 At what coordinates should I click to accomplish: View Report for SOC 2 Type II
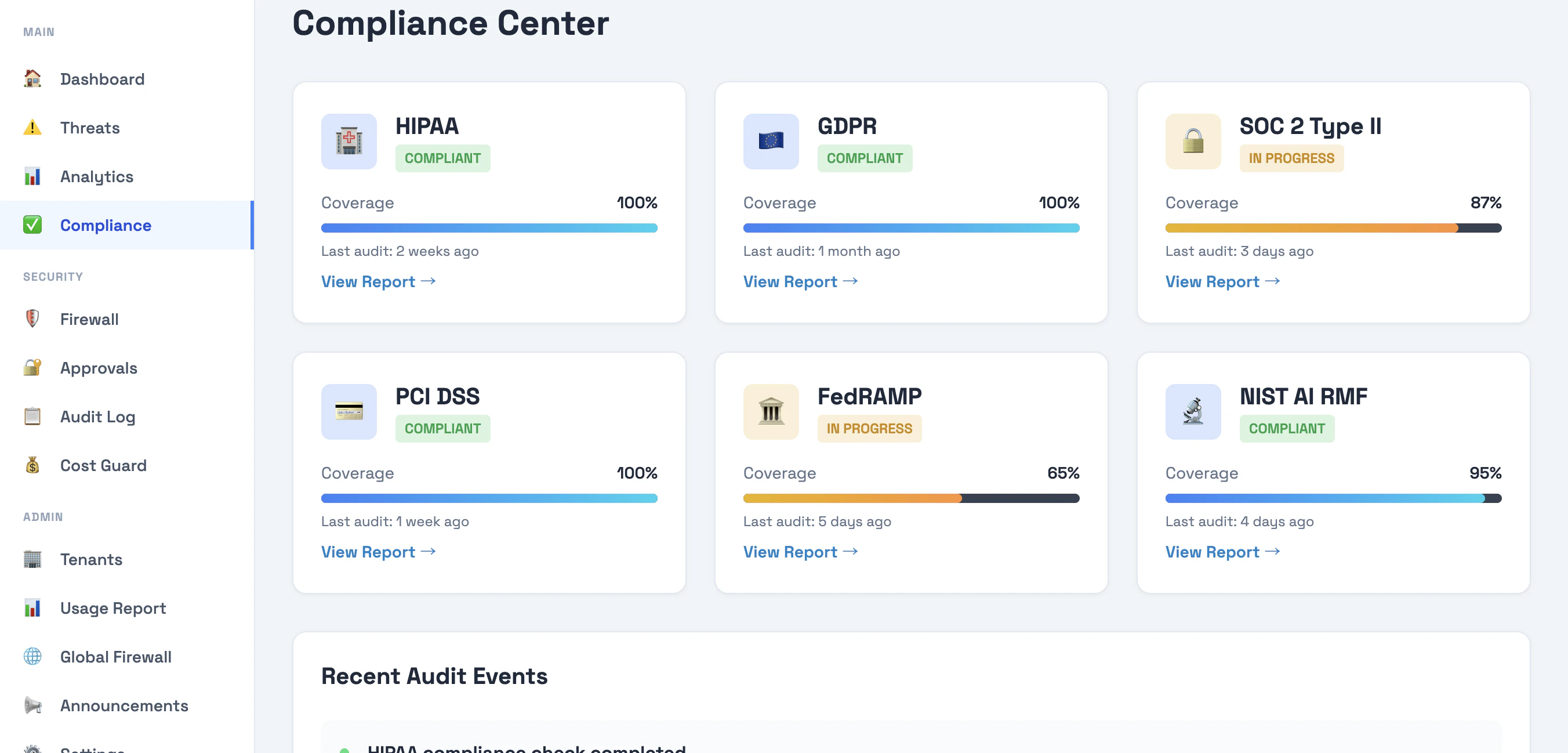tap(1222, 281)
